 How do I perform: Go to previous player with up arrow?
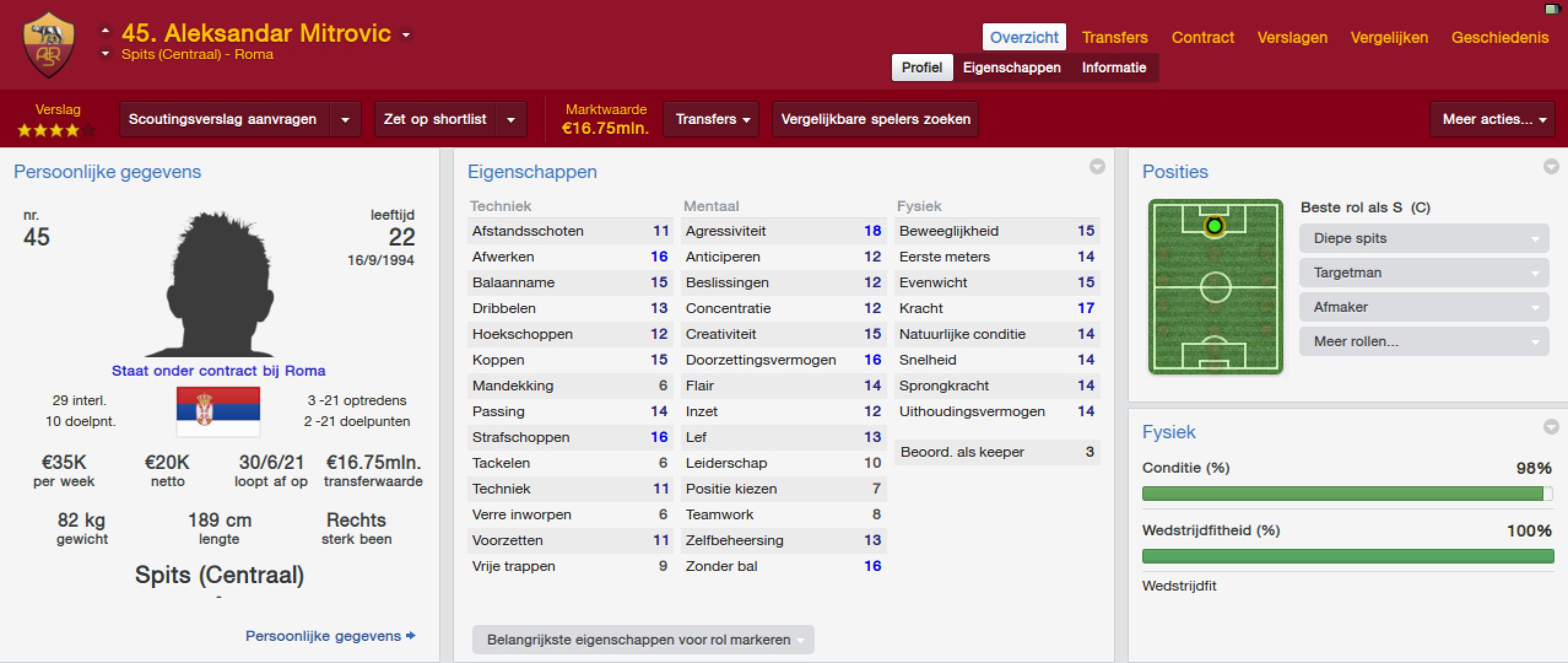tap(106, 30)
